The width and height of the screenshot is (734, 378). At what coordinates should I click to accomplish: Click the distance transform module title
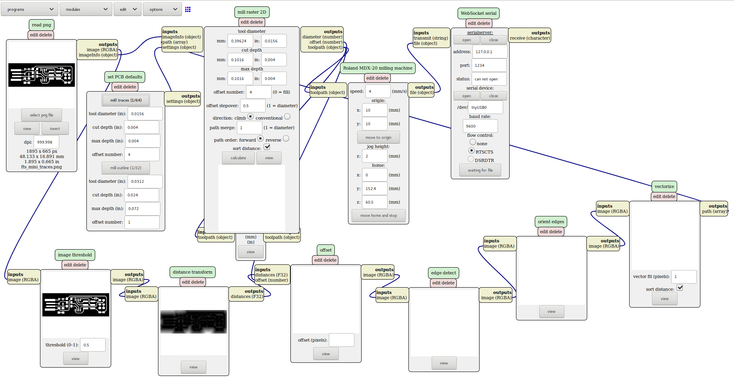pos(193,272)
